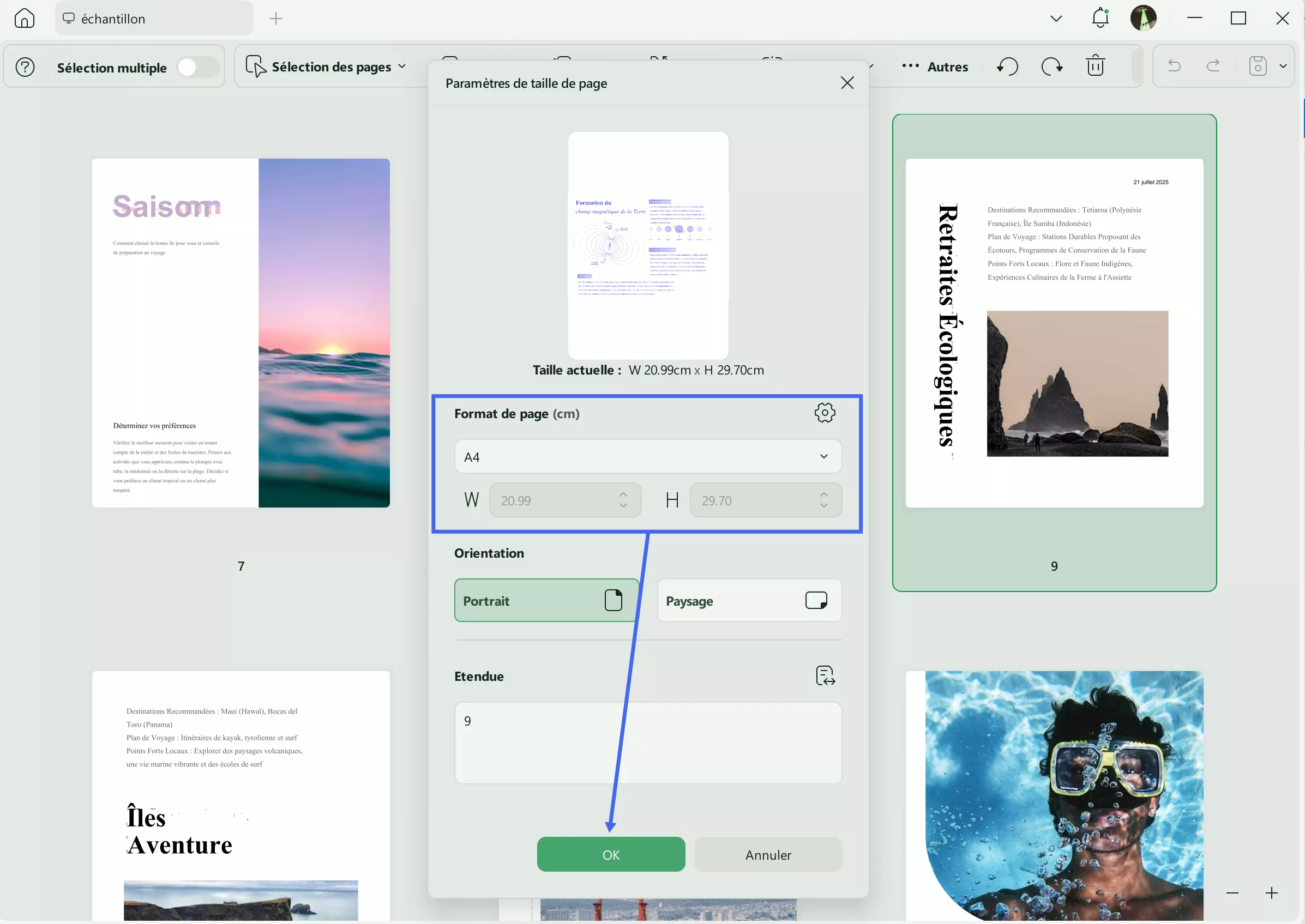Open the A4 page format dropdown
Viewport: 1305px width, 924px height.
pos(648,456)
